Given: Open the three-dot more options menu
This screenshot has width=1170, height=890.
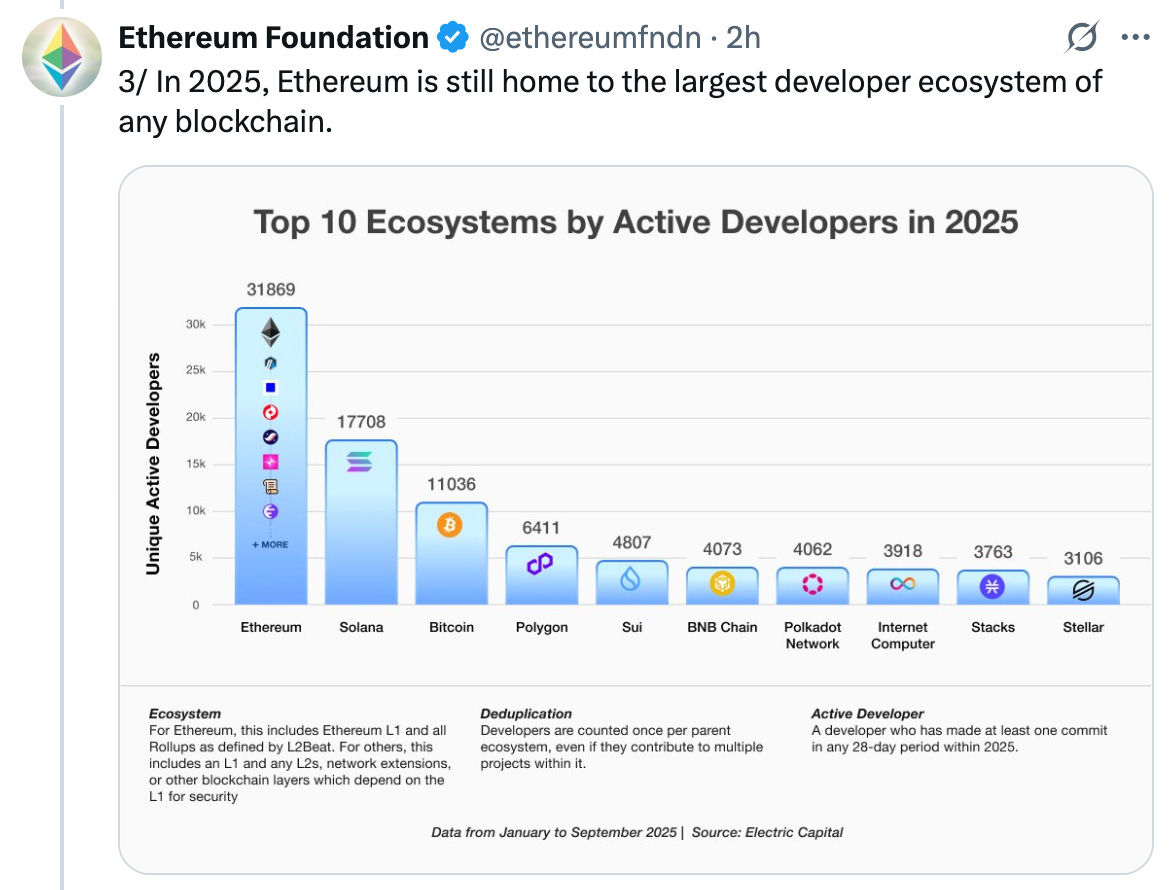Looking at the screenshot, I should point(1136,37).
